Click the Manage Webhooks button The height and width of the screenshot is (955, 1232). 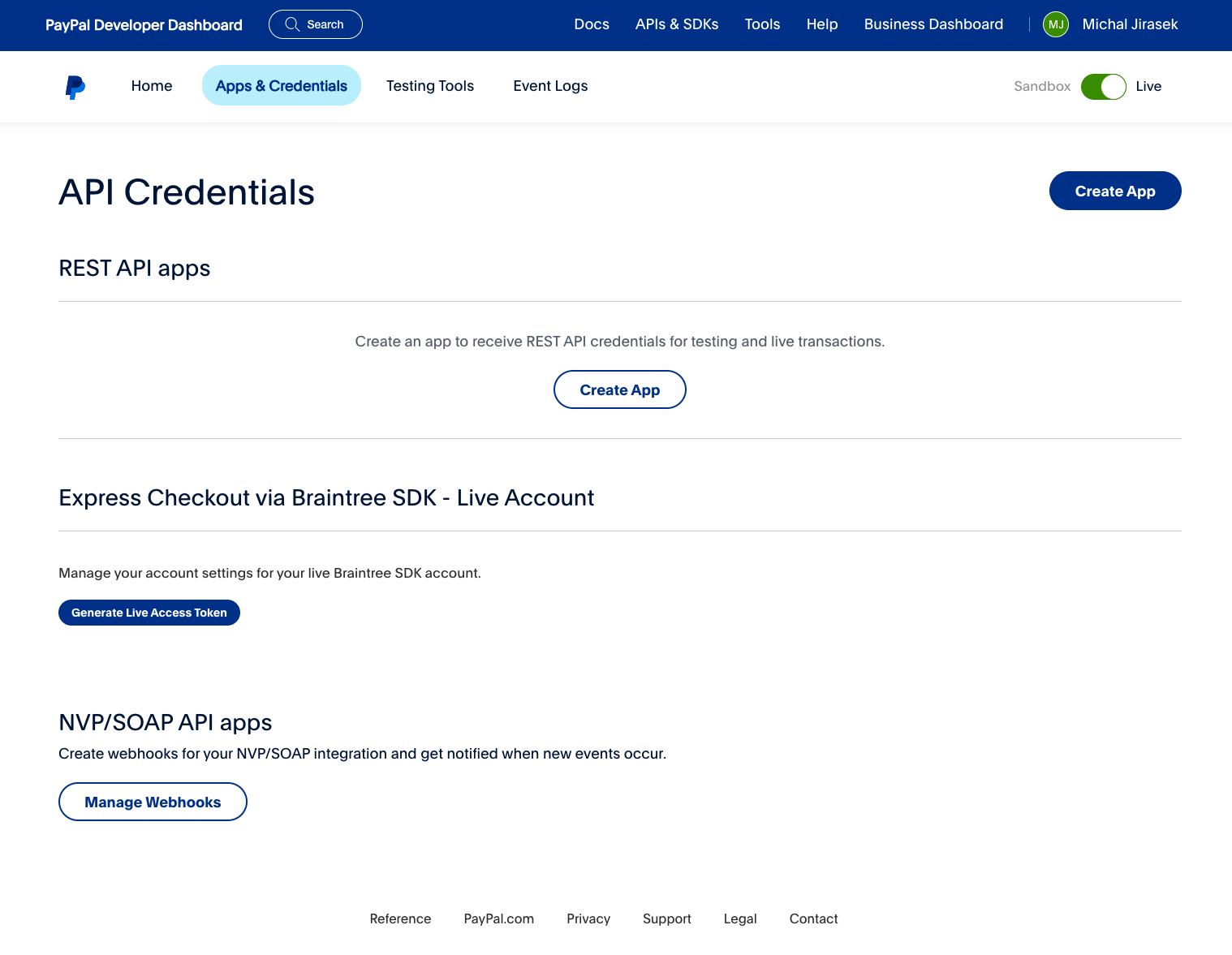(x=153, y=802)
